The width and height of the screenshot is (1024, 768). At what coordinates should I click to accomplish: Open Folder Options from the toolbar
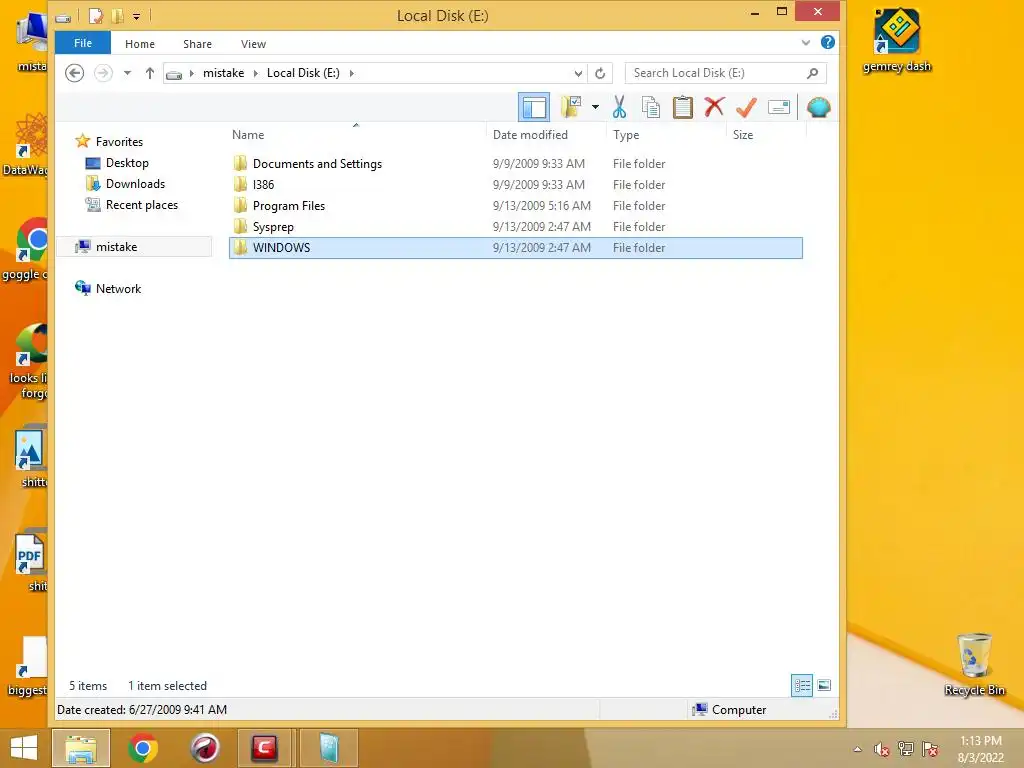(x=571, y=107)
